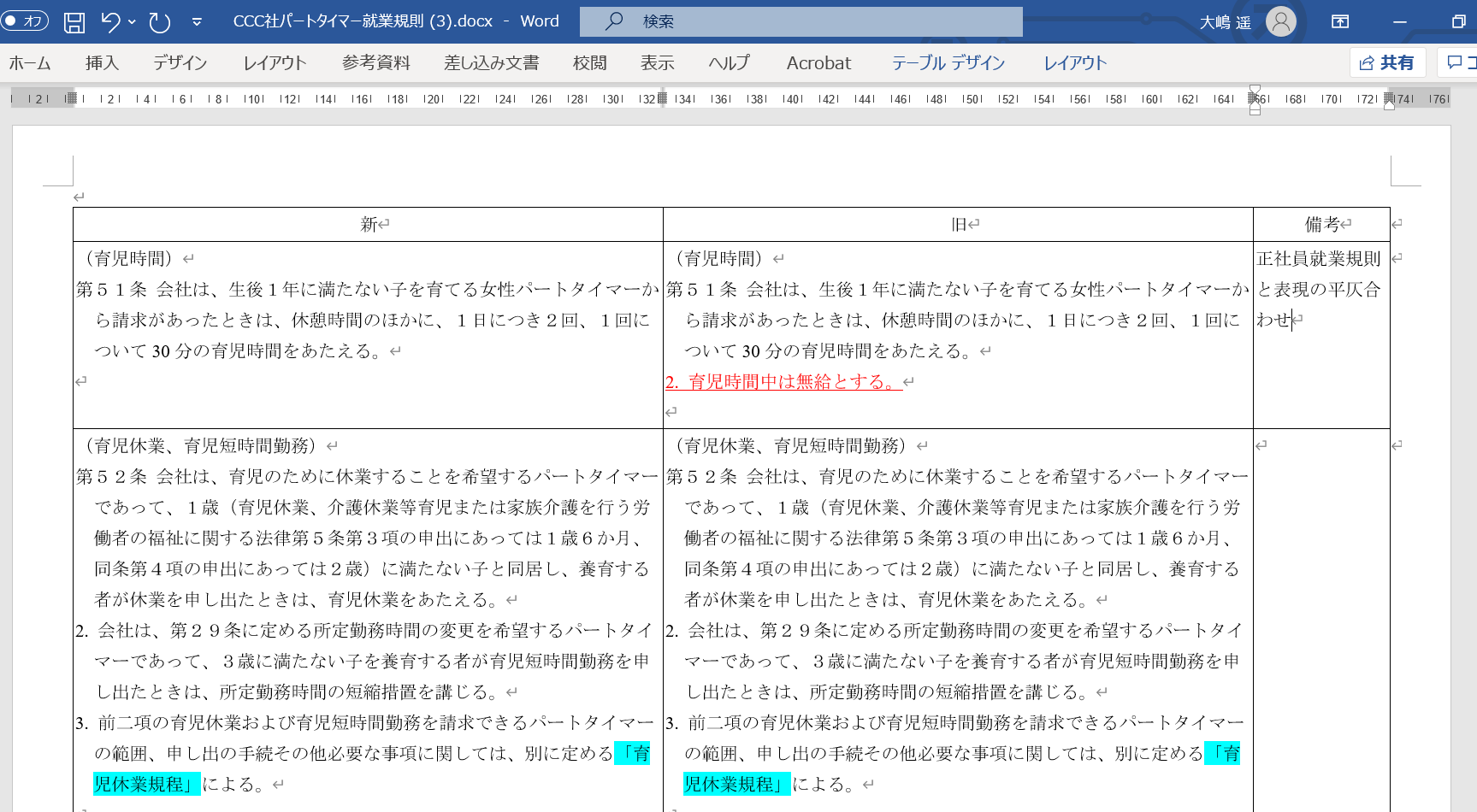This screenshot has height=812, width=1477.
Task: Switch to the 校閲 tab
Action: pyautogui.click(x=589, y=63)
